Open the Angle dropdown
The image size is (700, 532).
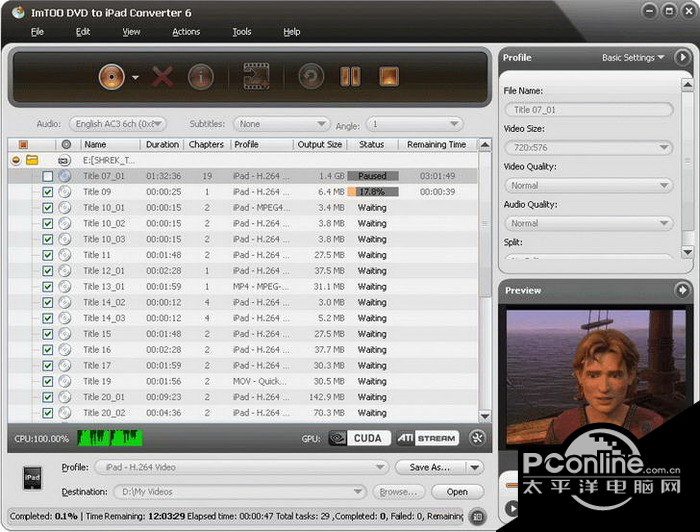click(x=414, y=124)
